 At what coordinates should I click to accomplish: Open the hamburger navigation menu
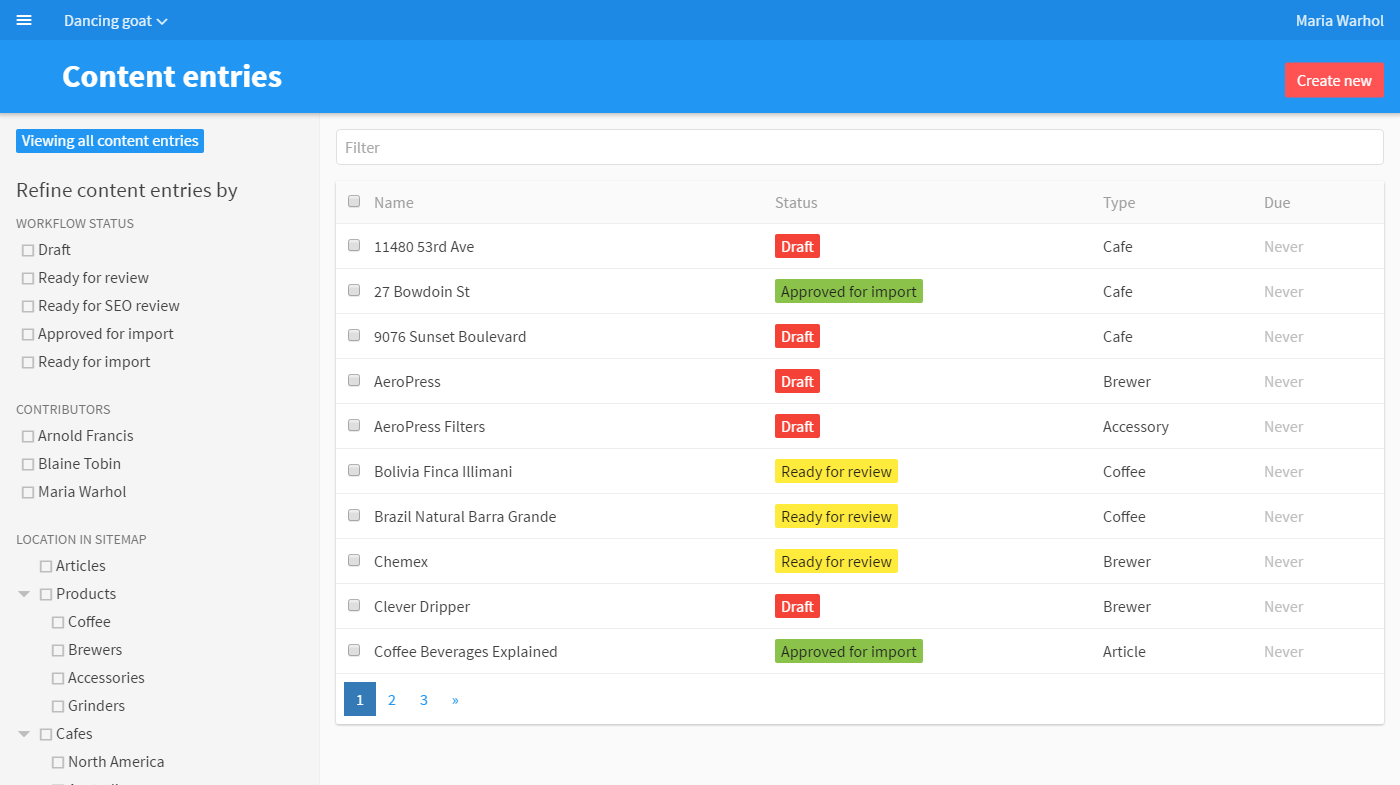click(x=24, y=21)
